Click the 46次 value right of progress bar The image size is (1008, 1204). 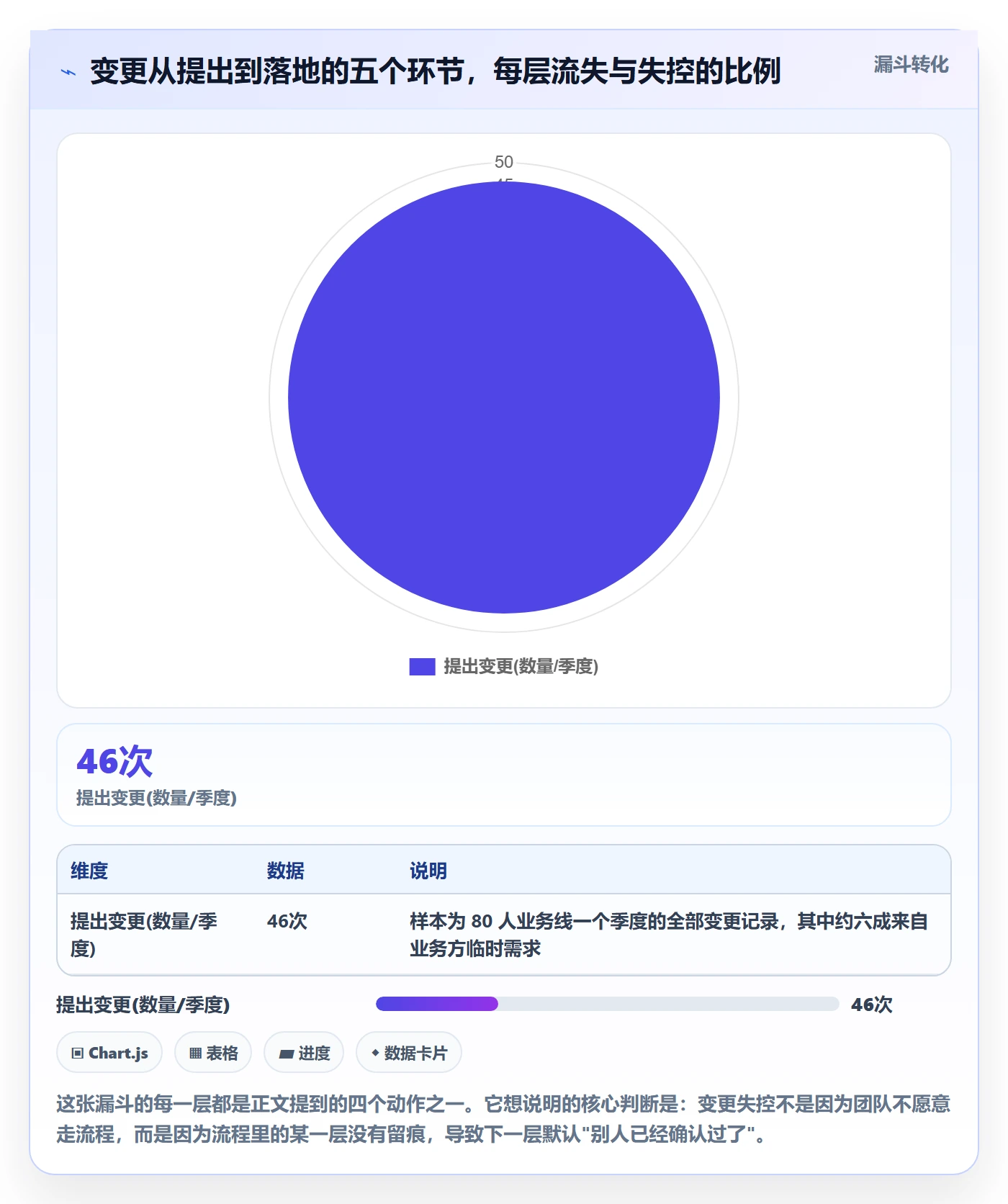click(872, 1005)
